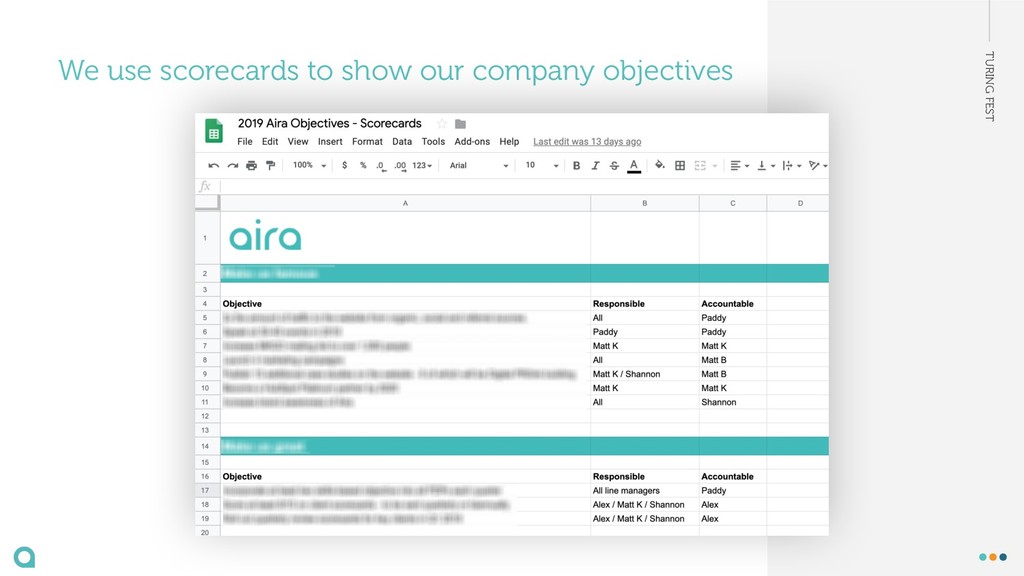
Task: Click the move to folder icon
Action: [x=460, y=124]
